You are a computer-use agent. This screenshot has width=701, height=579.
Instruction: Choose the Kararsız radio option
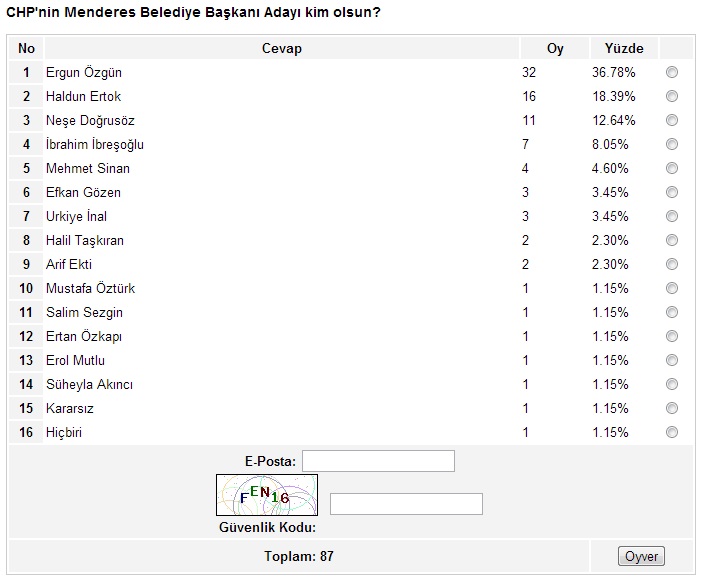(671, 408)
